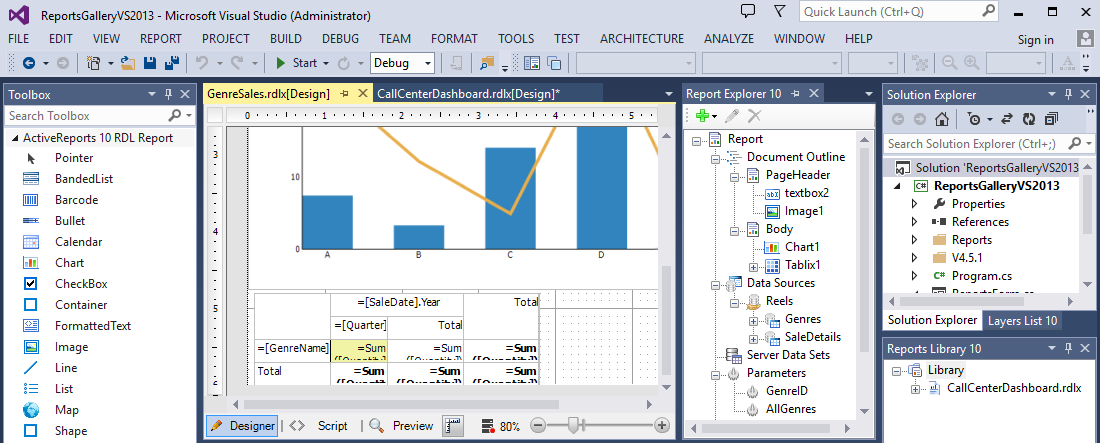The height and width of the screenshot is (443, 1100).
Task: Click the green add icon in Report Explorer
Action: 702,117
